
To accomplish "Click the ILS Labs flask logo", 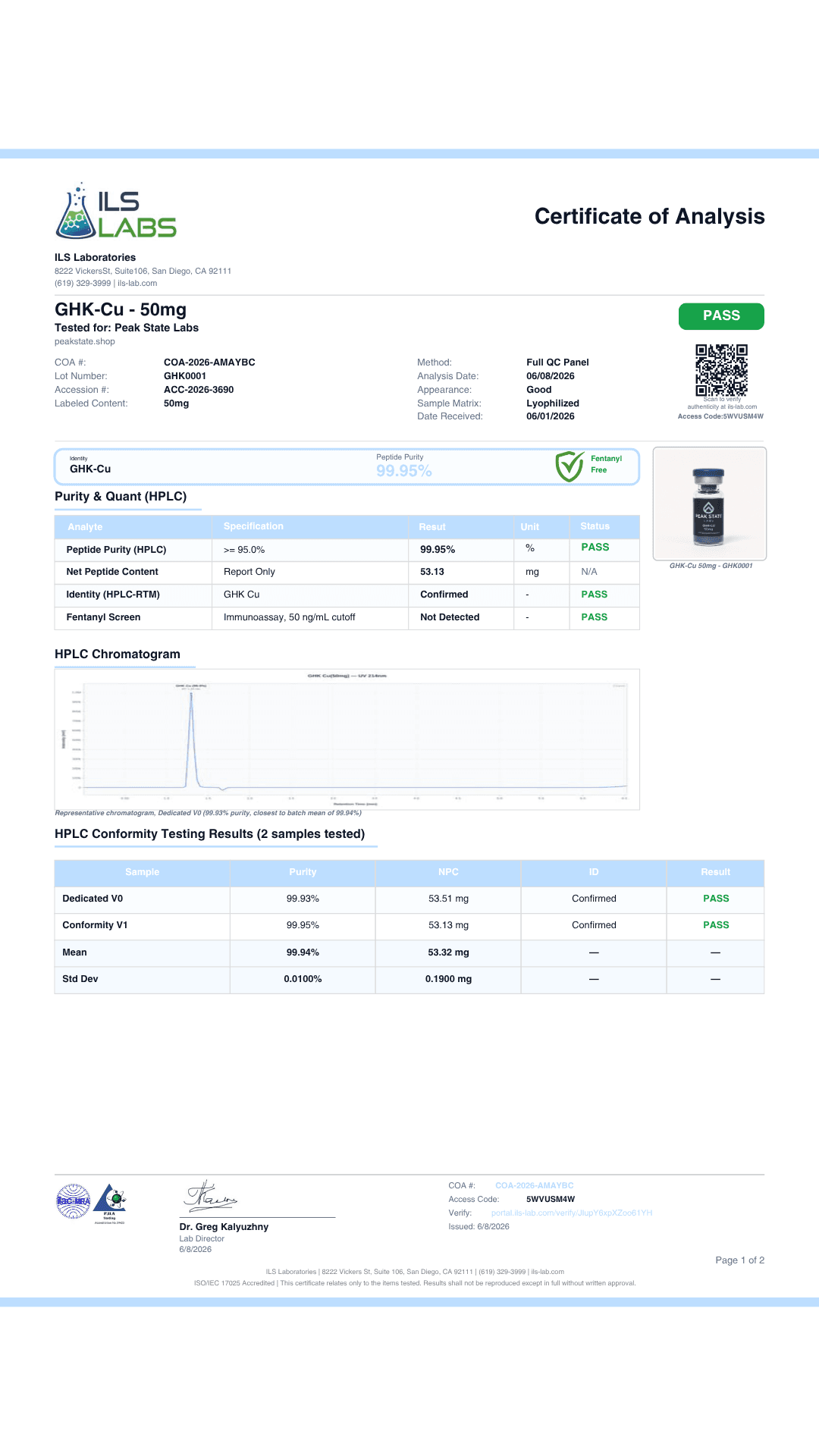I will (115, 211).
